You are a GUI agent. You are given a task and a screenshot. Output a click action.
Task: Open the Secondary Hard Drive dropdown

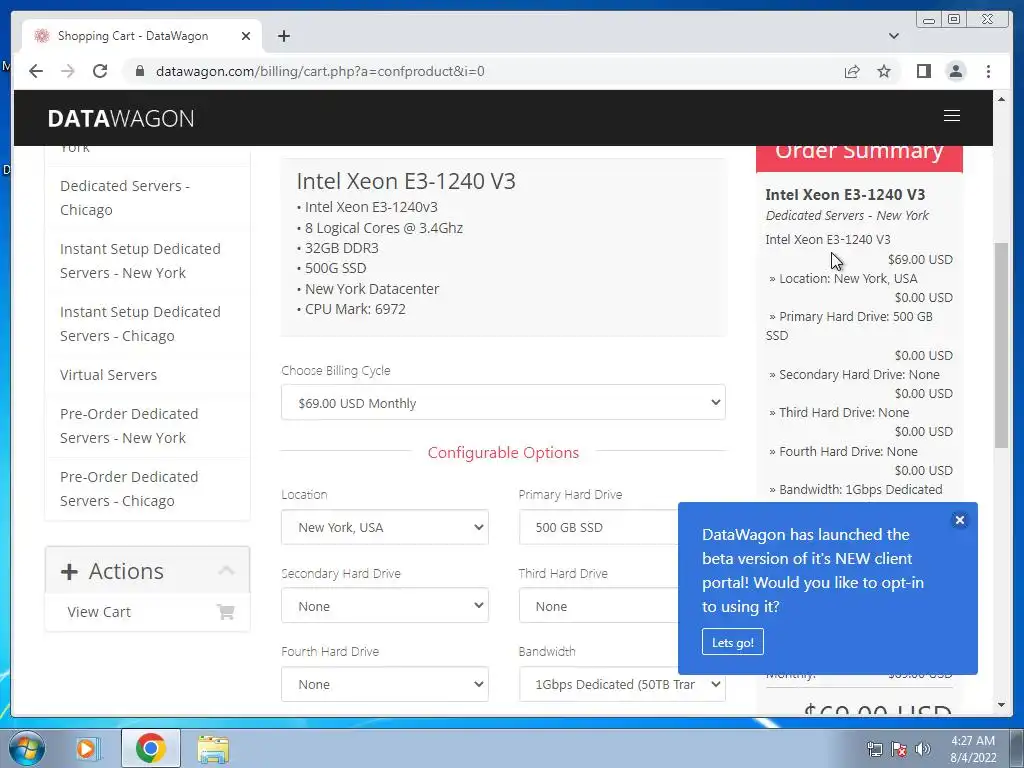coord(385,606)
